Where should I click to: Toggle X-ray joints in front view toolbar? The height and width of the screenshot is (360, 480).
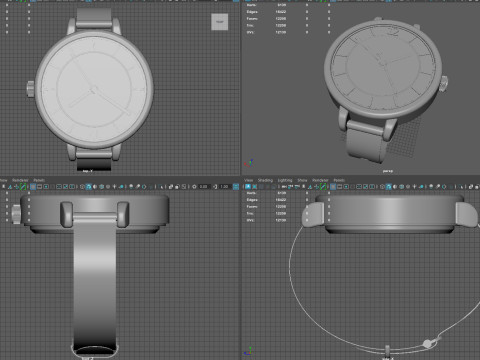[x=183, y=187]
